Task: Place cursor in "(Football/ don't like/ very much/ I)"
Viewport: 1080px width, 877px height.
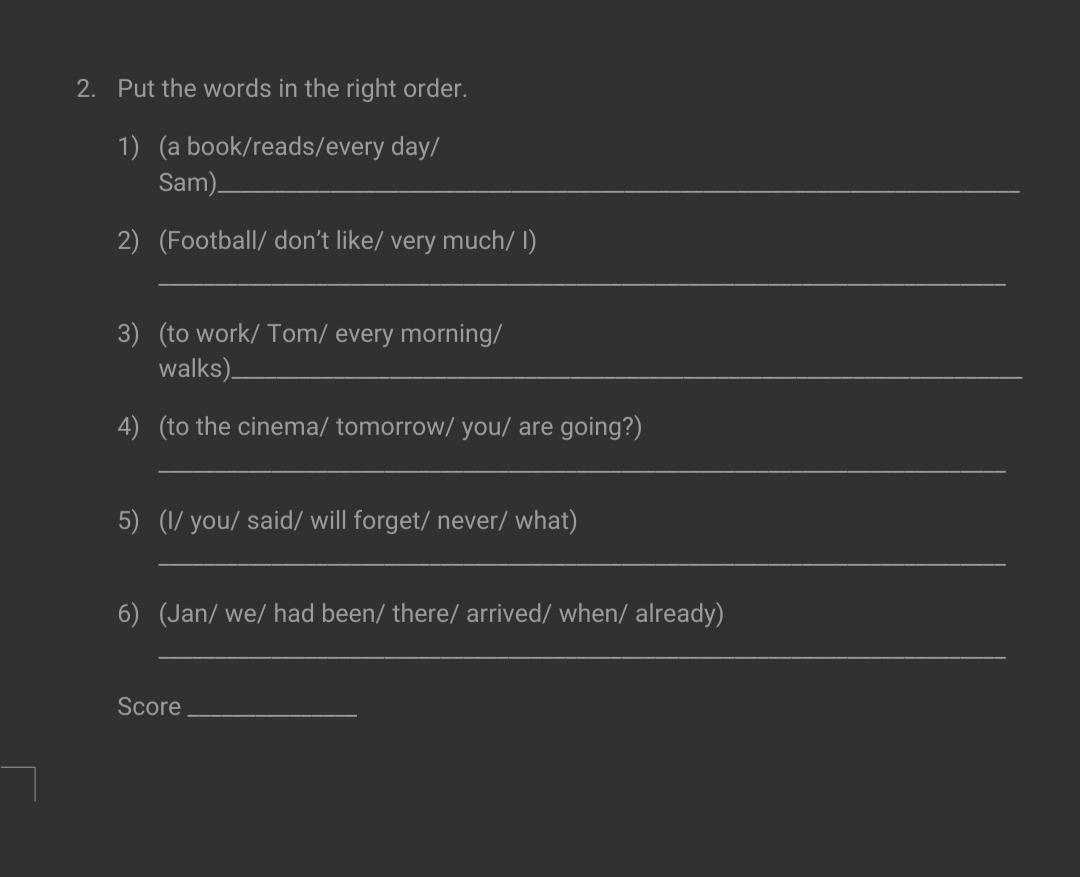Action: (x=347, y=241)
